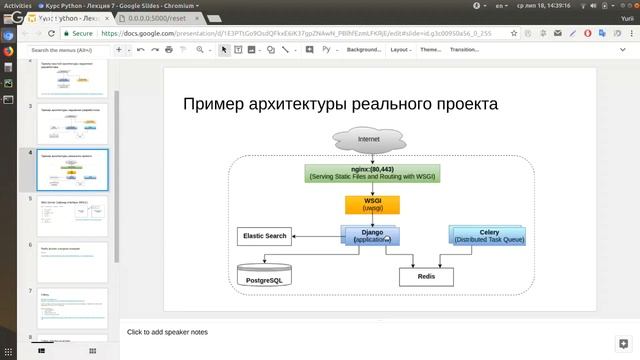This screenshot has height=360, width=640.
Task: Collapse the toolbar with the chevron
Action: [x=622, y=50]
